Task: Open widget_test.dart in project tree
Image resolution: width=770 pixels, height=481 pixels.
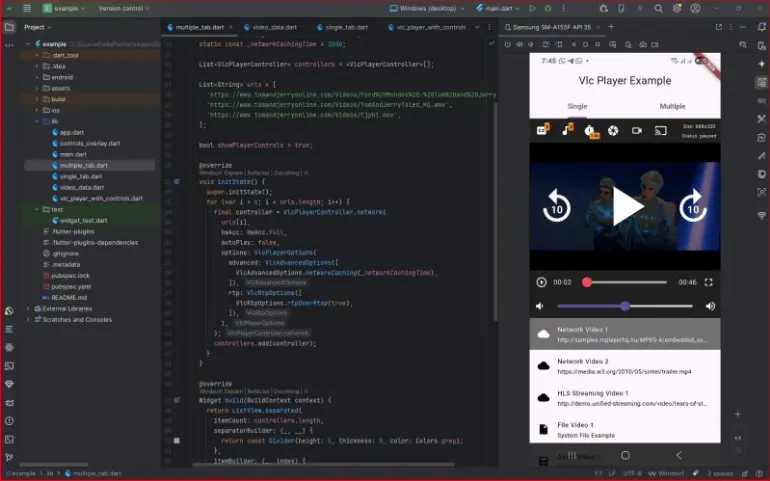Action: (83, 220)
